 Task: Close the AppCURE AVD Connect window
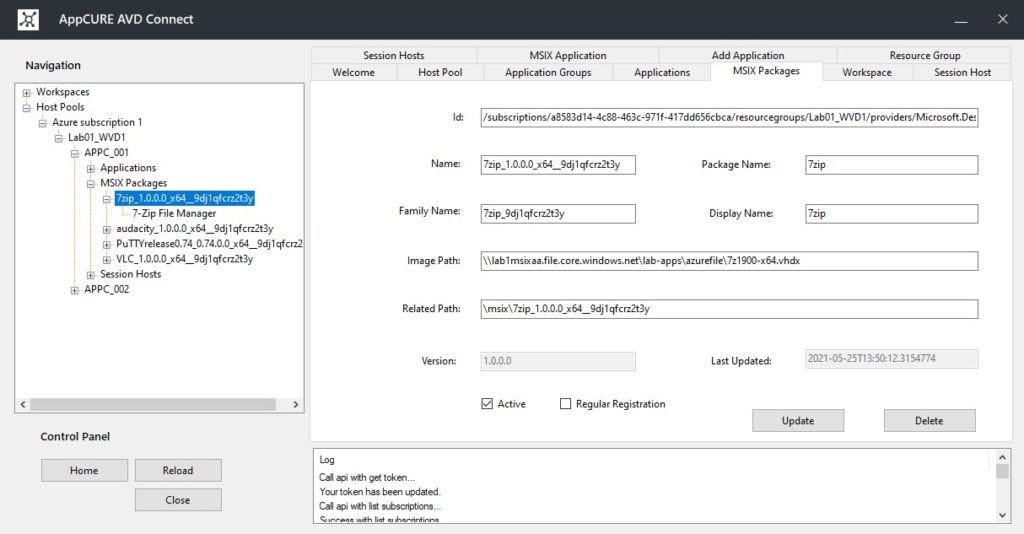[x=1002, y=20]
